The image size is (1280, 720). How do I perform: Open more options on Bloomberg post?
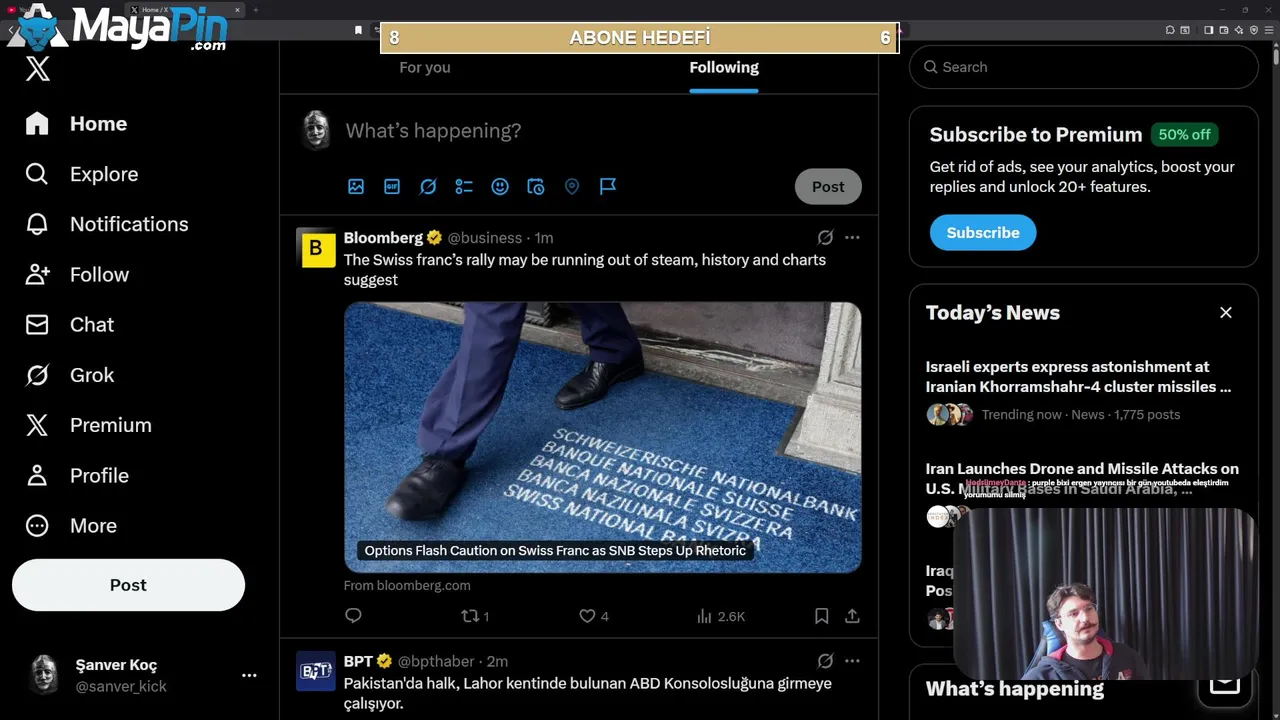[852, 238]
